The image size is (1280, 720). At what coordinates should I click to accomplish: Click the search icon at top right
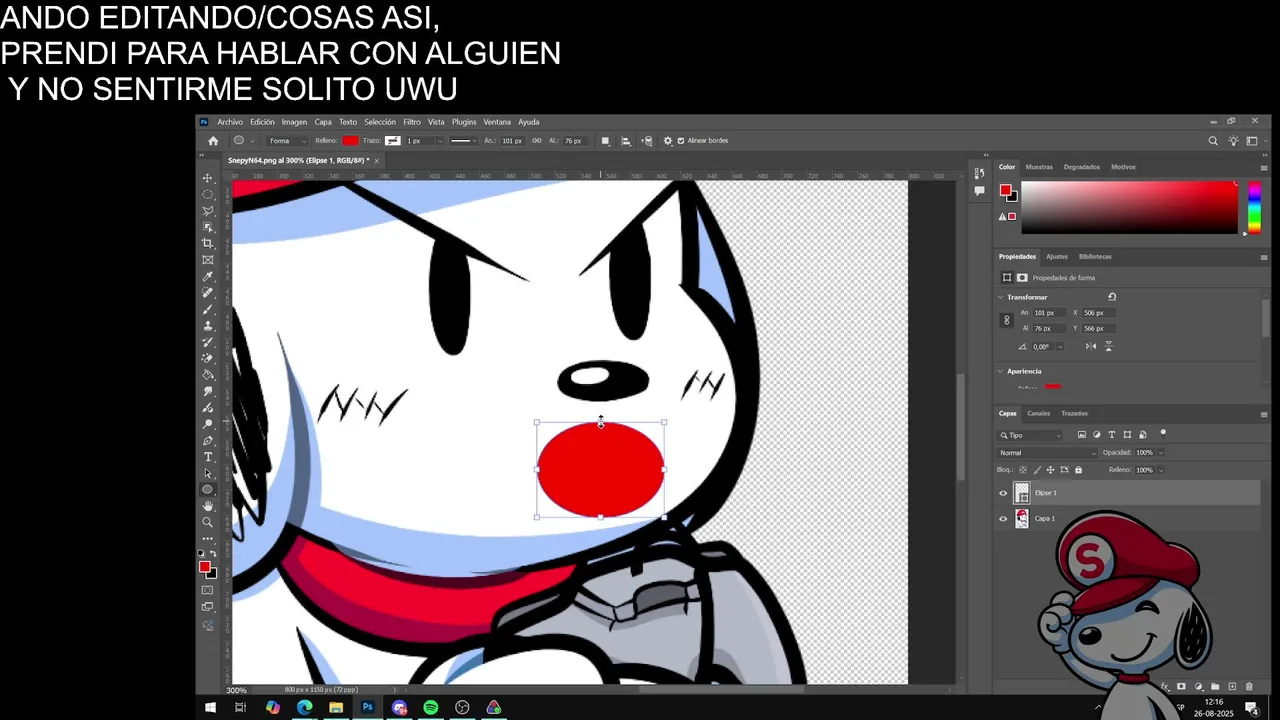(x=1213, y=141)
